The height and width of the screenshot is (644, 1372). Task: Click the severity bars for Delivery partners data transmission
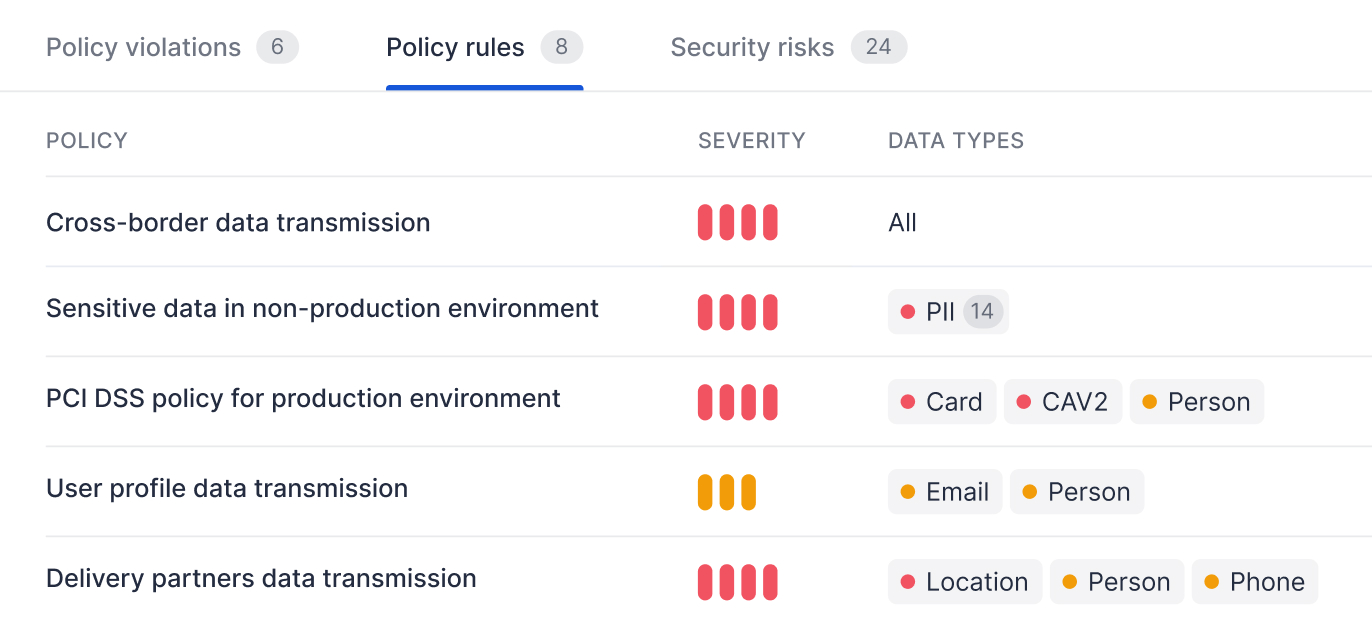738,581
